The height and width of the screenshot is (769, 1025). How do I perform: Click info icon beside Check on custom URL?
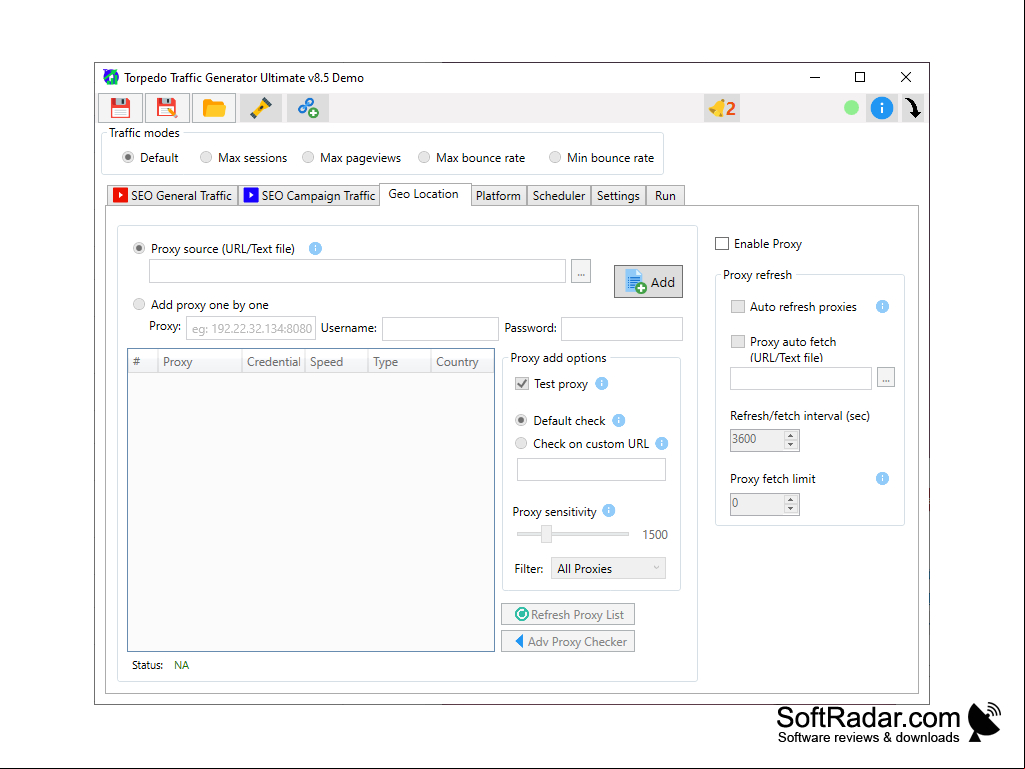[x=662, y=443]
